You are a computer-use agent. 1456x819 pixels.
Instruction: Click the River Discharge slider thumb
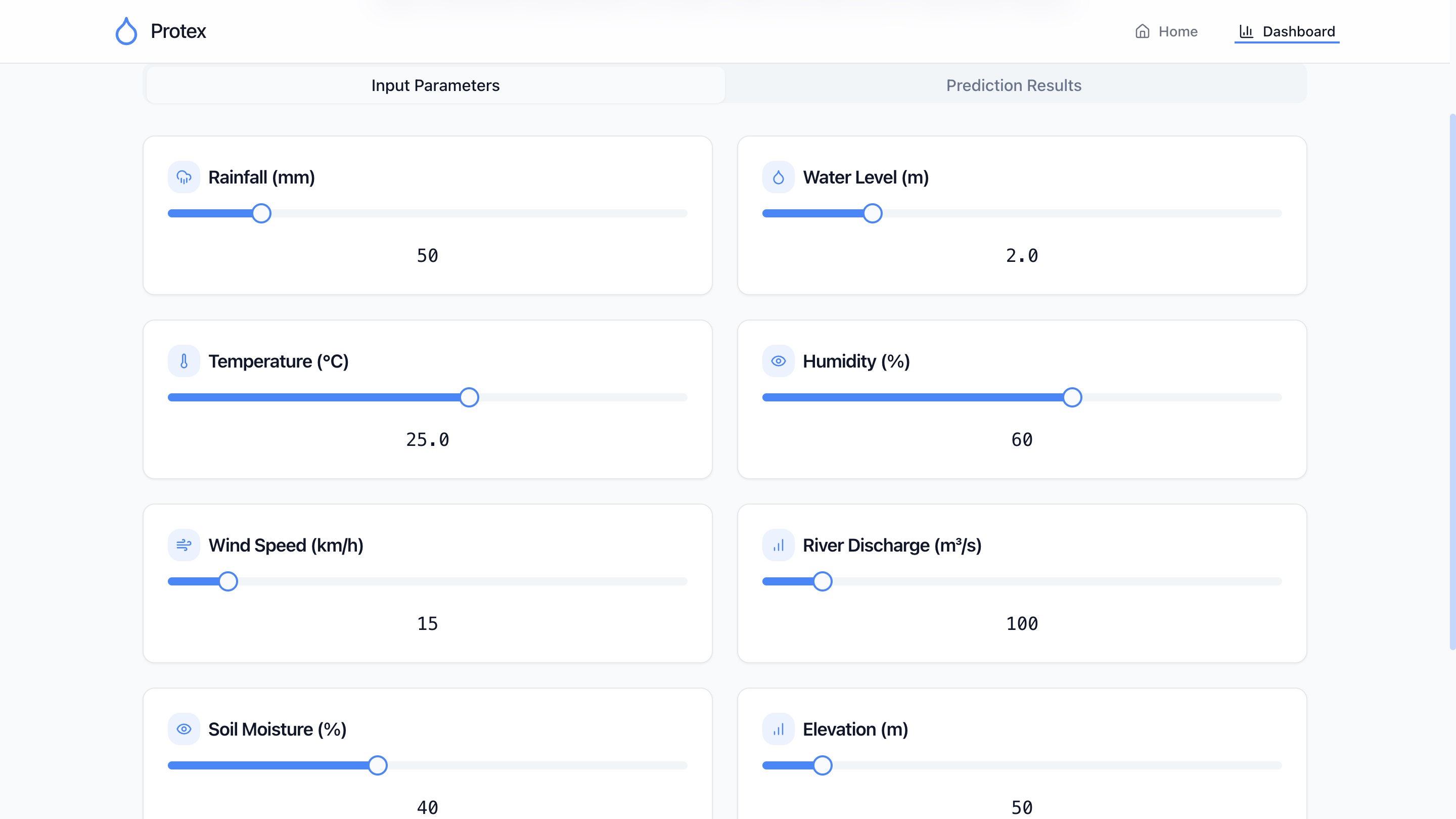tap(823, 581)
